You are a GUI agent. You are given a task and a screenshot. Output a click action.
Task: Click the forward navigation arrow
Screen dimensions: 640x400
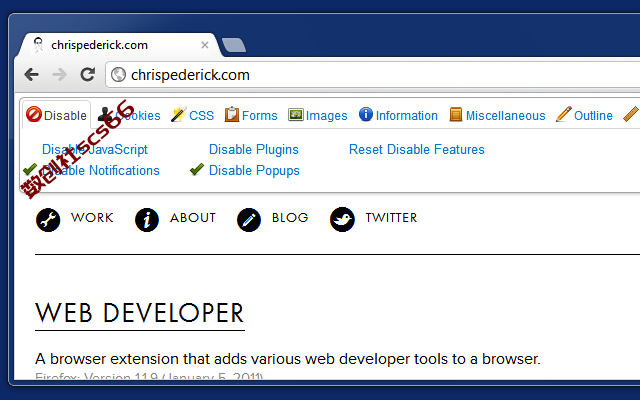60,75
